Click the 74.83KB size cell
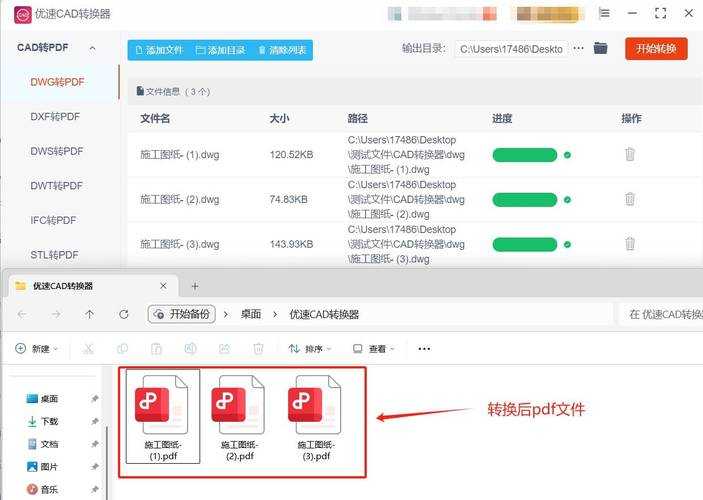Screen dimensions: 703x500 click(288, 199)
